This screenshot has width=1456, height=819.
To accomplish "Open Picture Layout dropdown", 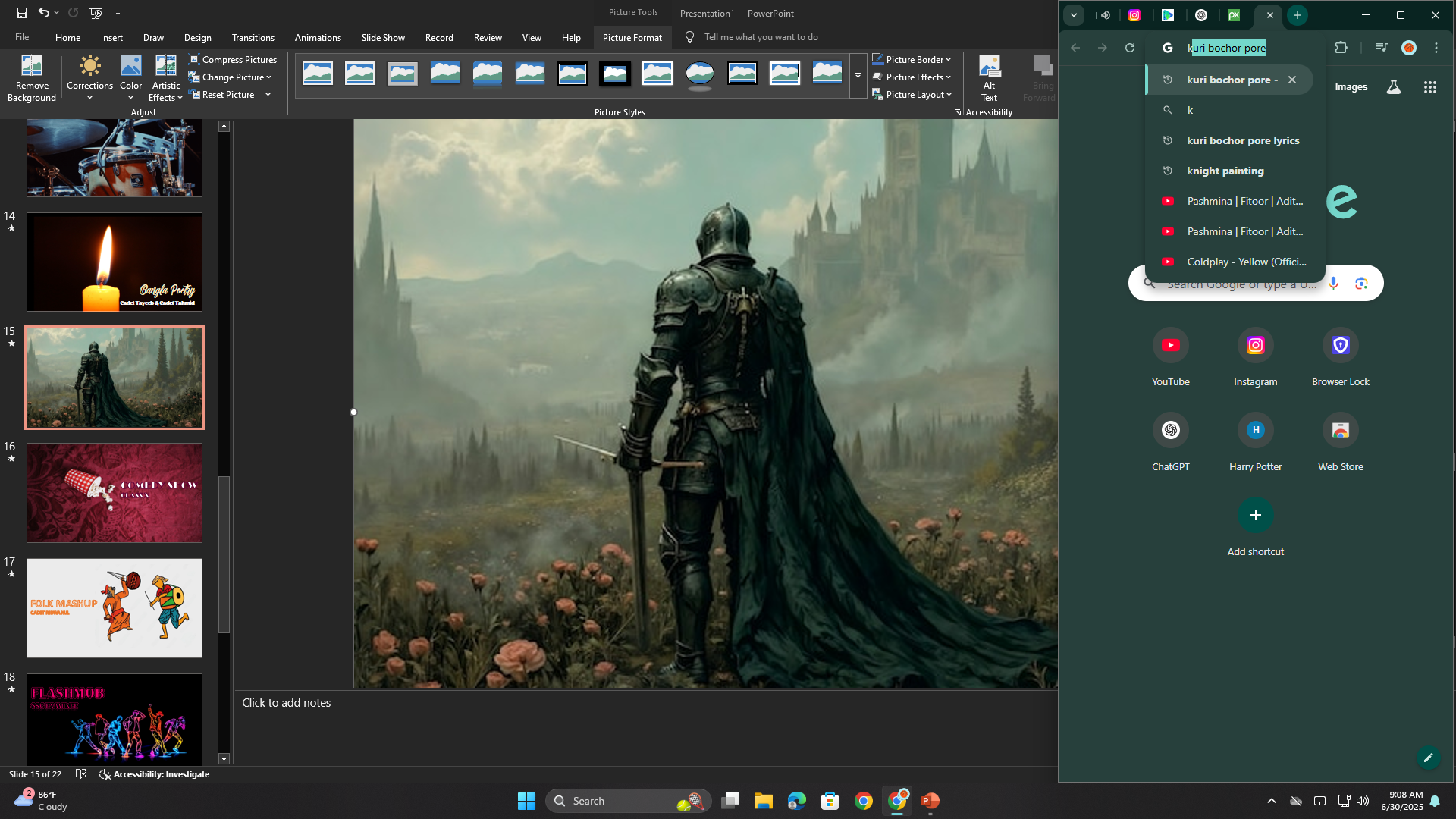I will [x=912, y=95].
